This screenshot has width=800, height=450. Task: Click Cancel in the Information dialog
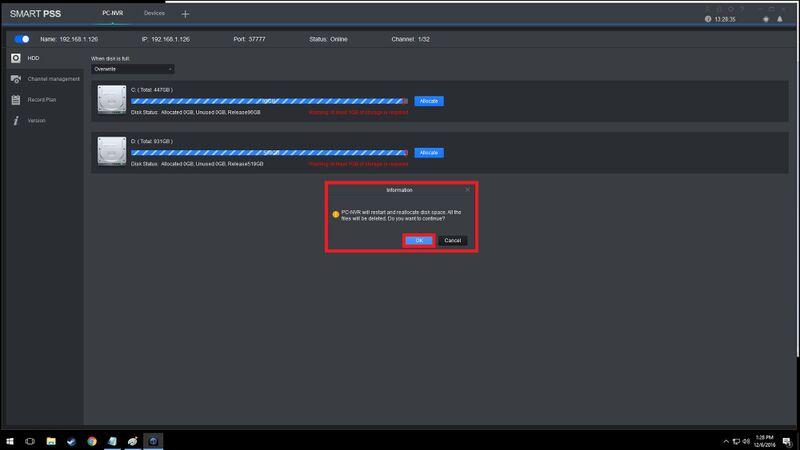(453, 240)
